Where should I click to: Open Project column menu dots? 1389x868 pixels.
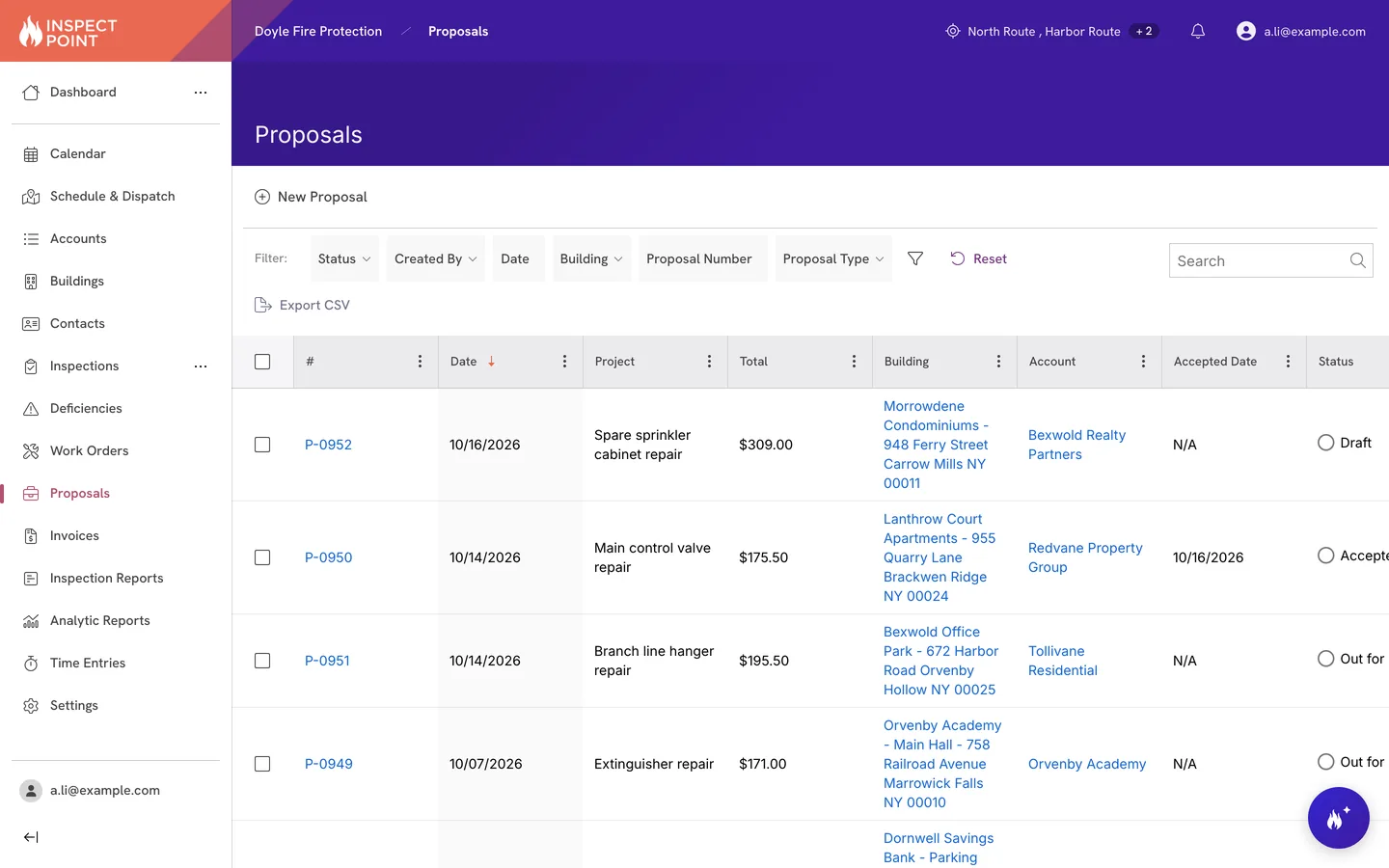[x=709, y=362]
